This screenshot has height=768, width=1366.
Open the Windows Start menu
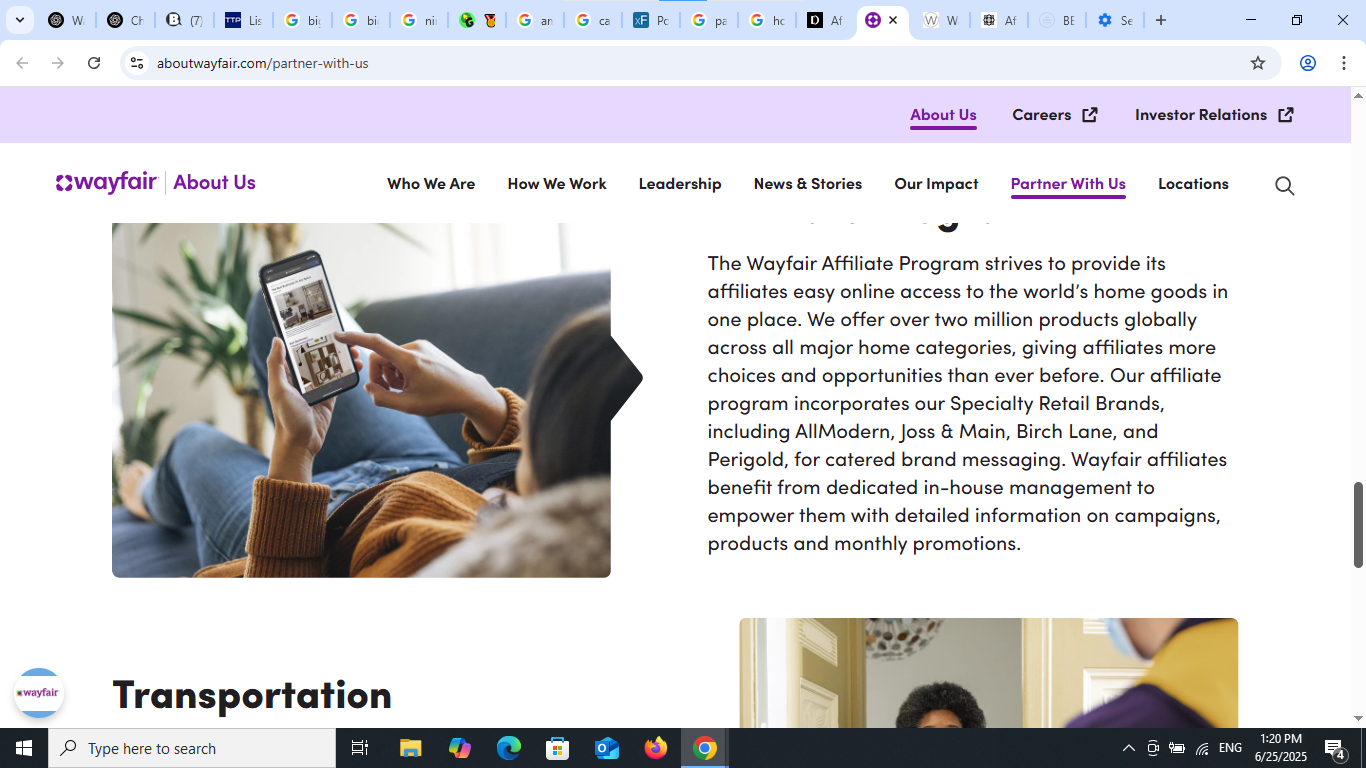24,748
